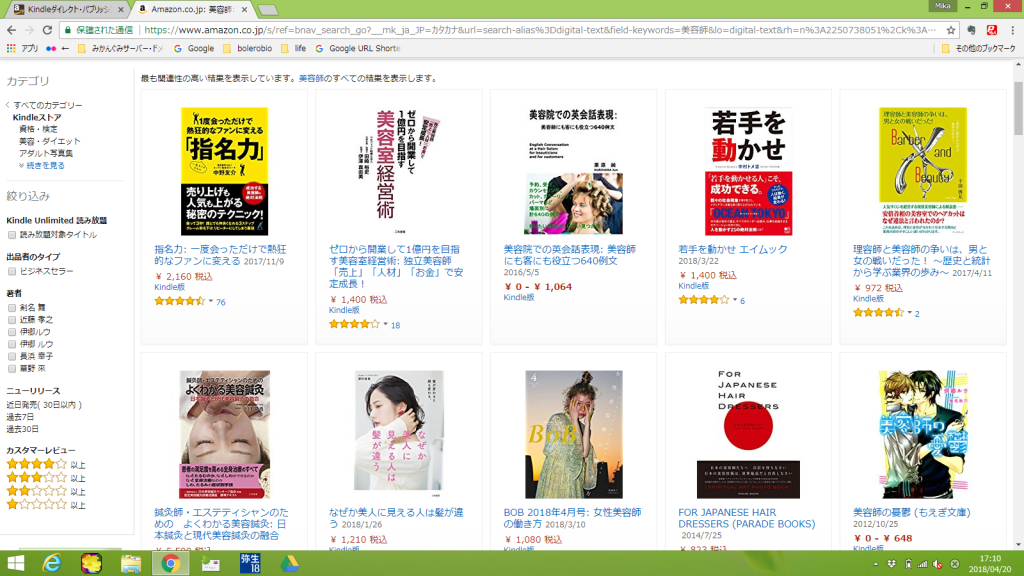The height and width of the screenshot is (576, 1024).
Task: Open the bolerobio bookmark folder
Action: click(248, 48)
